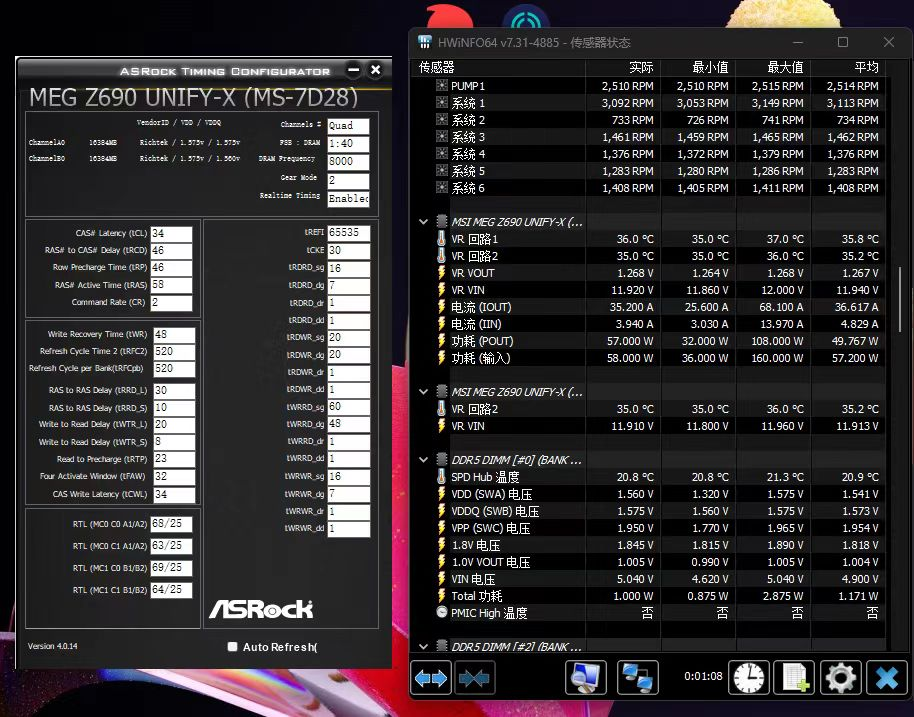
Task: Click the Four Activate Window (tFAW) field
Action: (174, 477)
